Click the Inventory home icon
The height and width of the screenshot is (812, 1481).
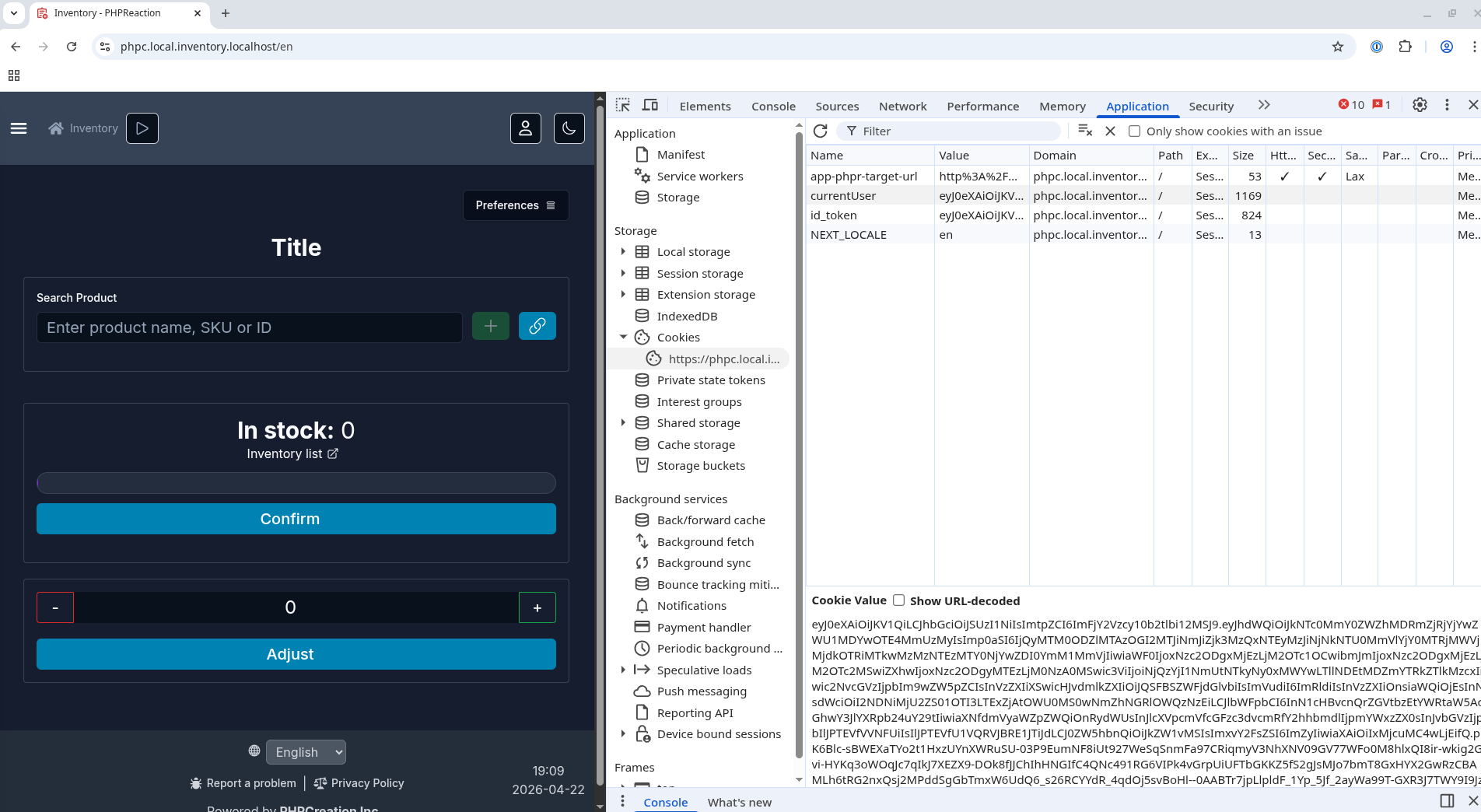(56, 128)
